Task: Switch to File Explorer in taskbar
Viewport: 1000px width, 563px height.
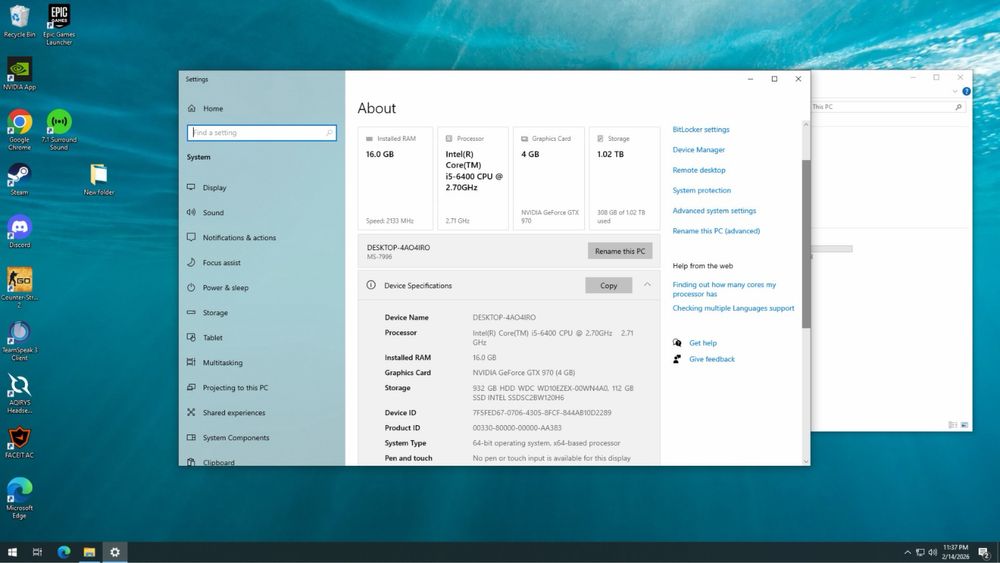Action: (x=89, y=552)
